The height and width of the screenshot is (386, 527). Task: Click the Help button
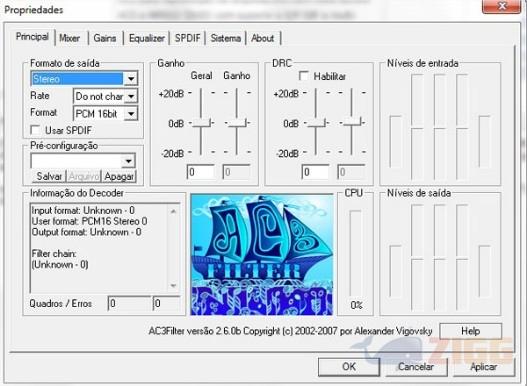click(471, 331)
